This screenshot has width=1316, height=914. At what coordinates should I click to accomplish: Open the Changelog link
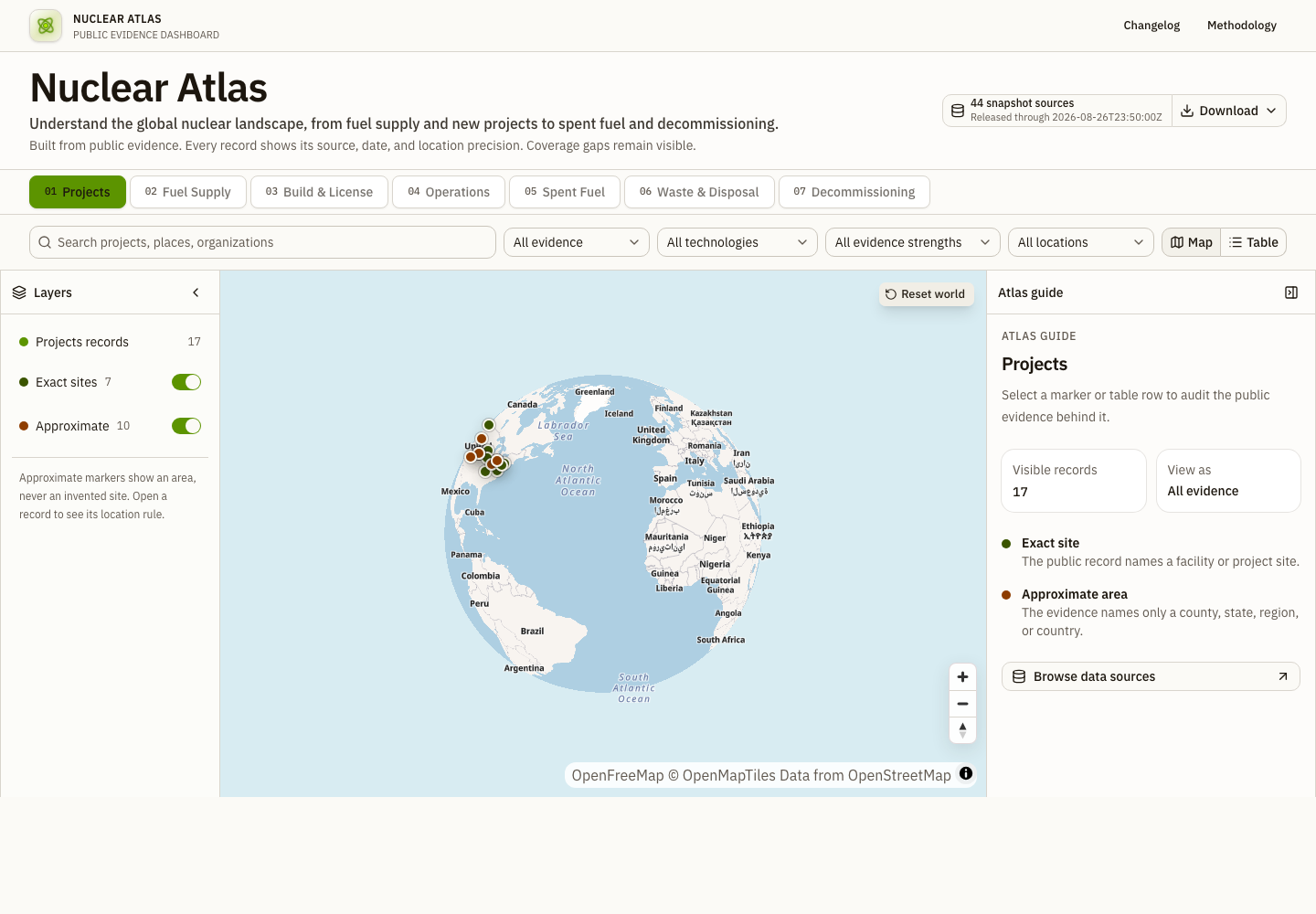pos(1151,26)
